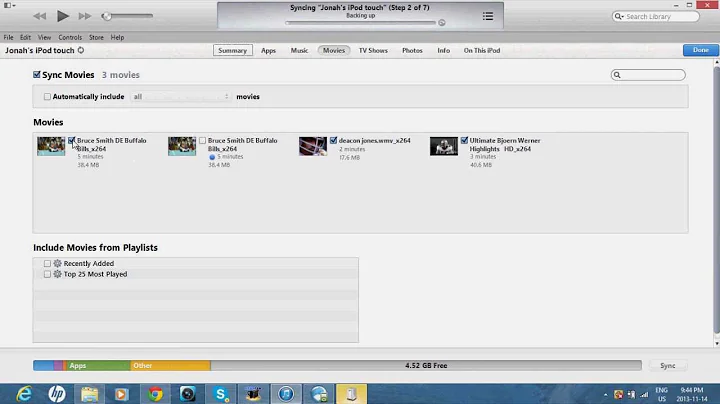Click the ENG US language indicator

pos(661,394)
